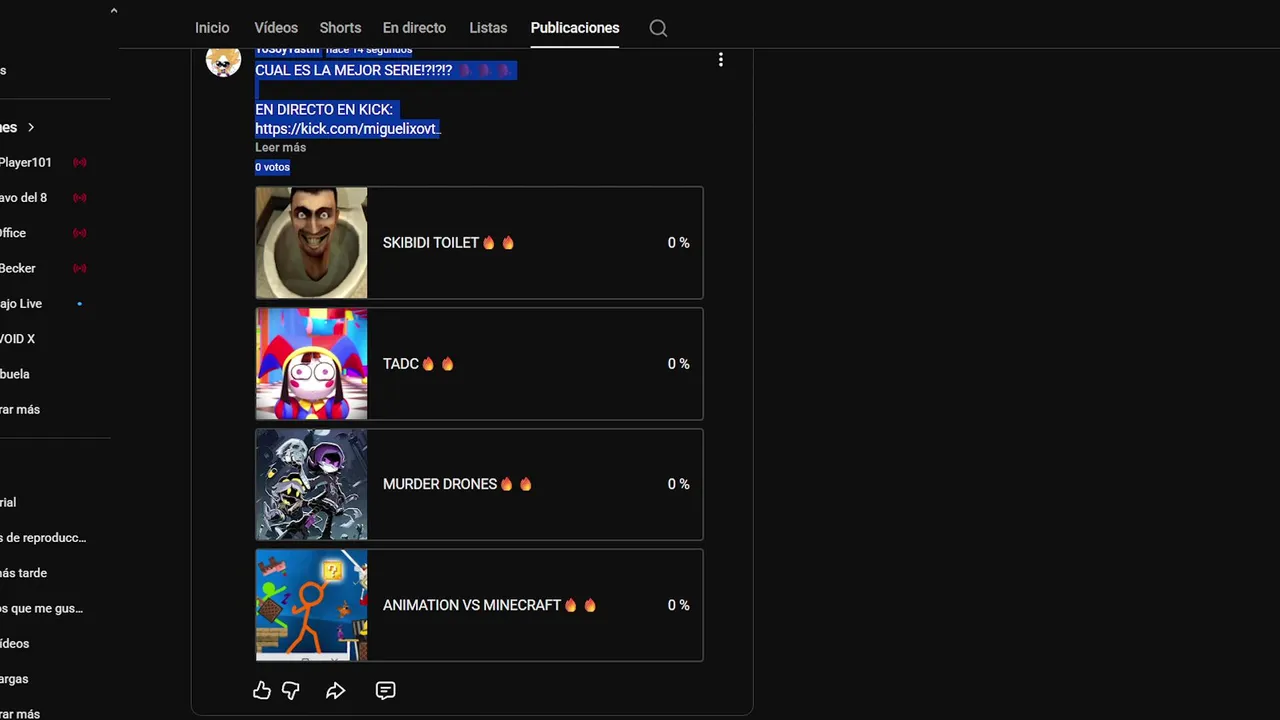Click the Murder Drones poll thumbnail image
Viewport: 1280px width, 720px height.
tap(311, 484)
